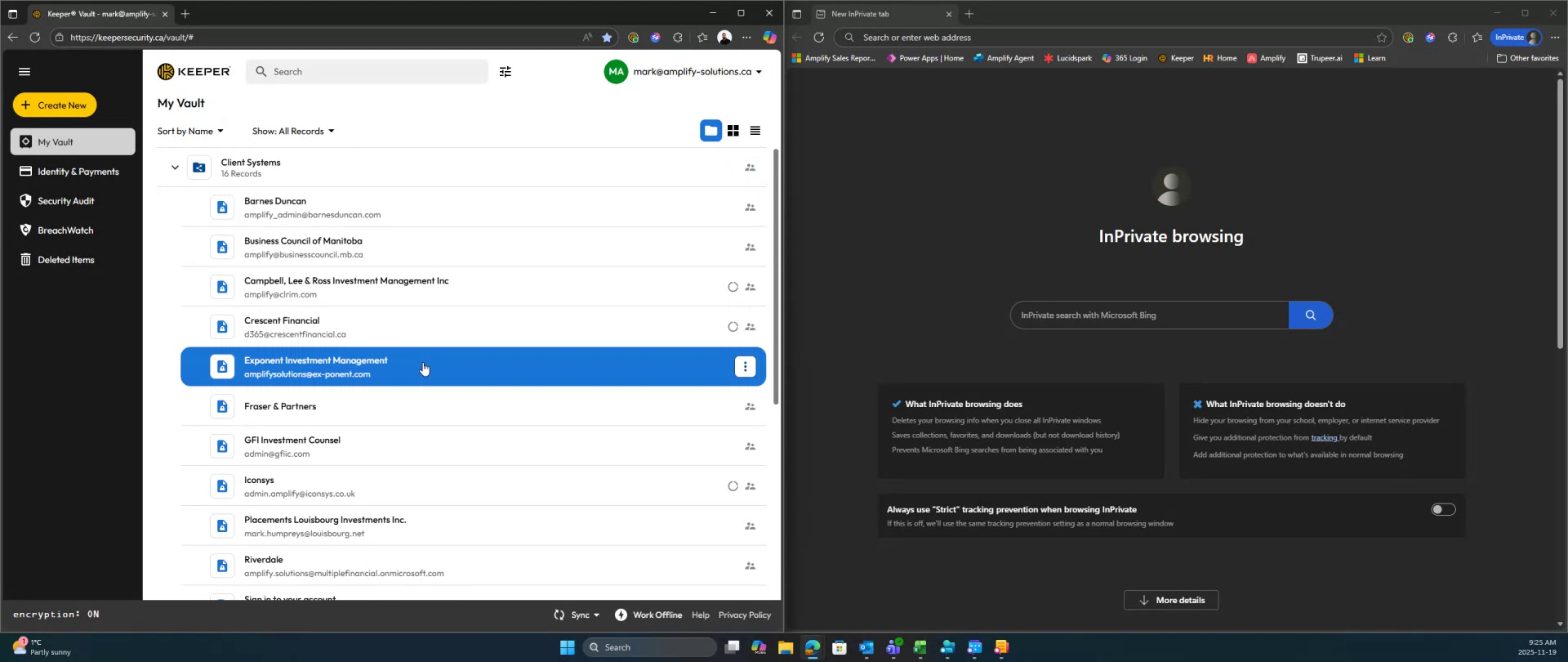The width and height of the screenshot is (1568, 662).
Task: Click Keeper extension icon in left browser
Action: coord(633,38)
